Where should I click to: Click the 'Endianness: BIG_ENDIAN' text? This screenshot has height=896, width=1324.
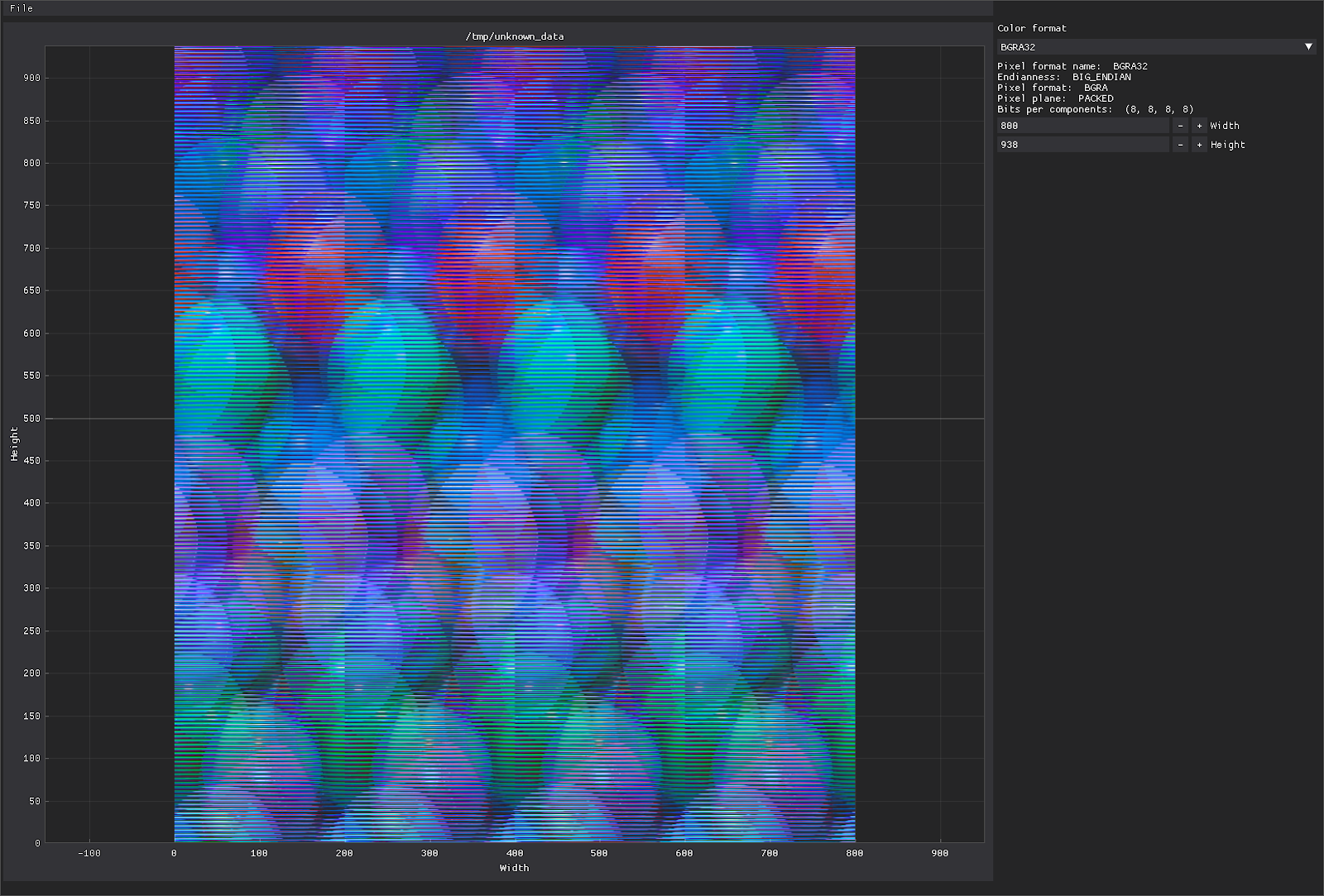(x=1064, y=77)
